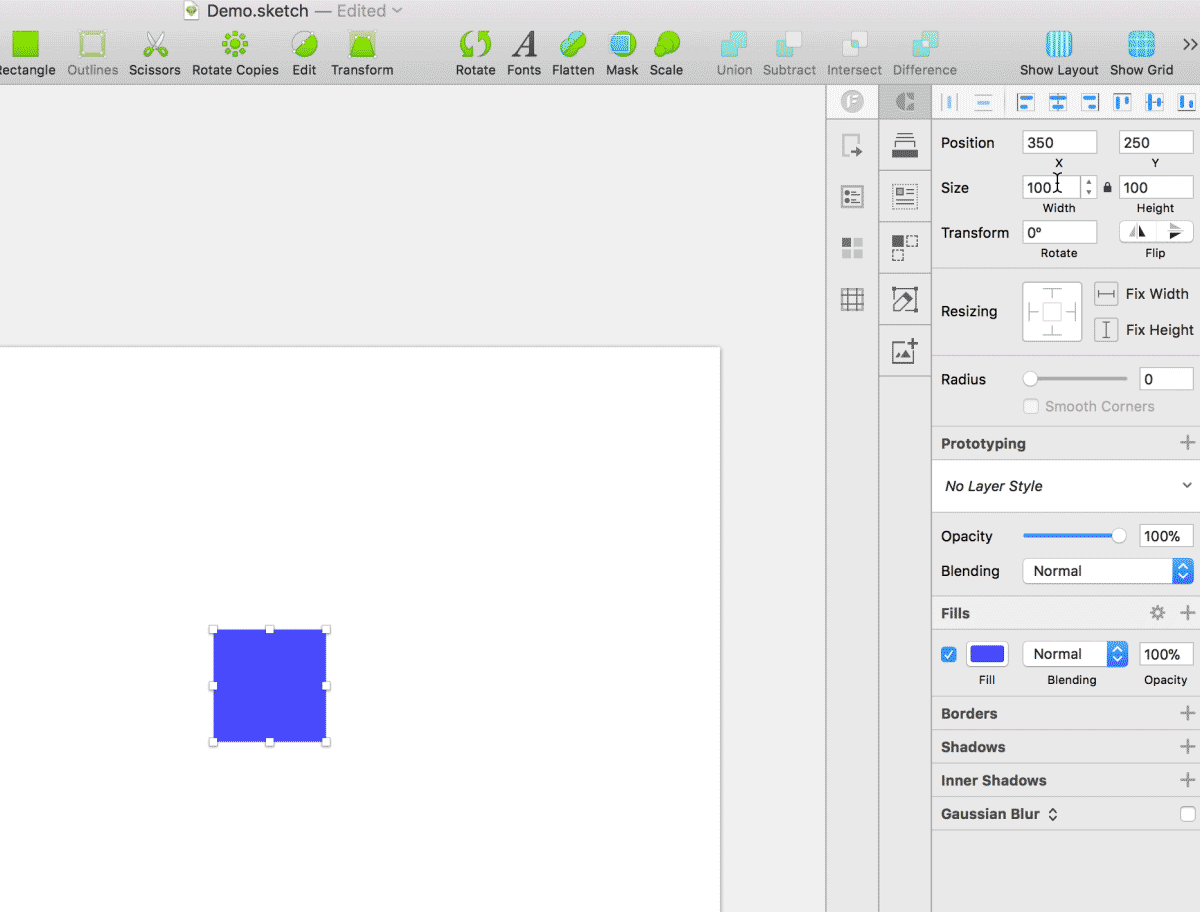Click the Position Y field
1200x912 pixels.
tap(1156, 143)
